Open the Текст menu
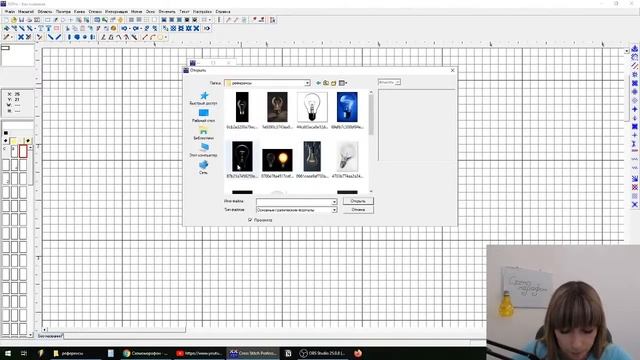 (184, 12)
